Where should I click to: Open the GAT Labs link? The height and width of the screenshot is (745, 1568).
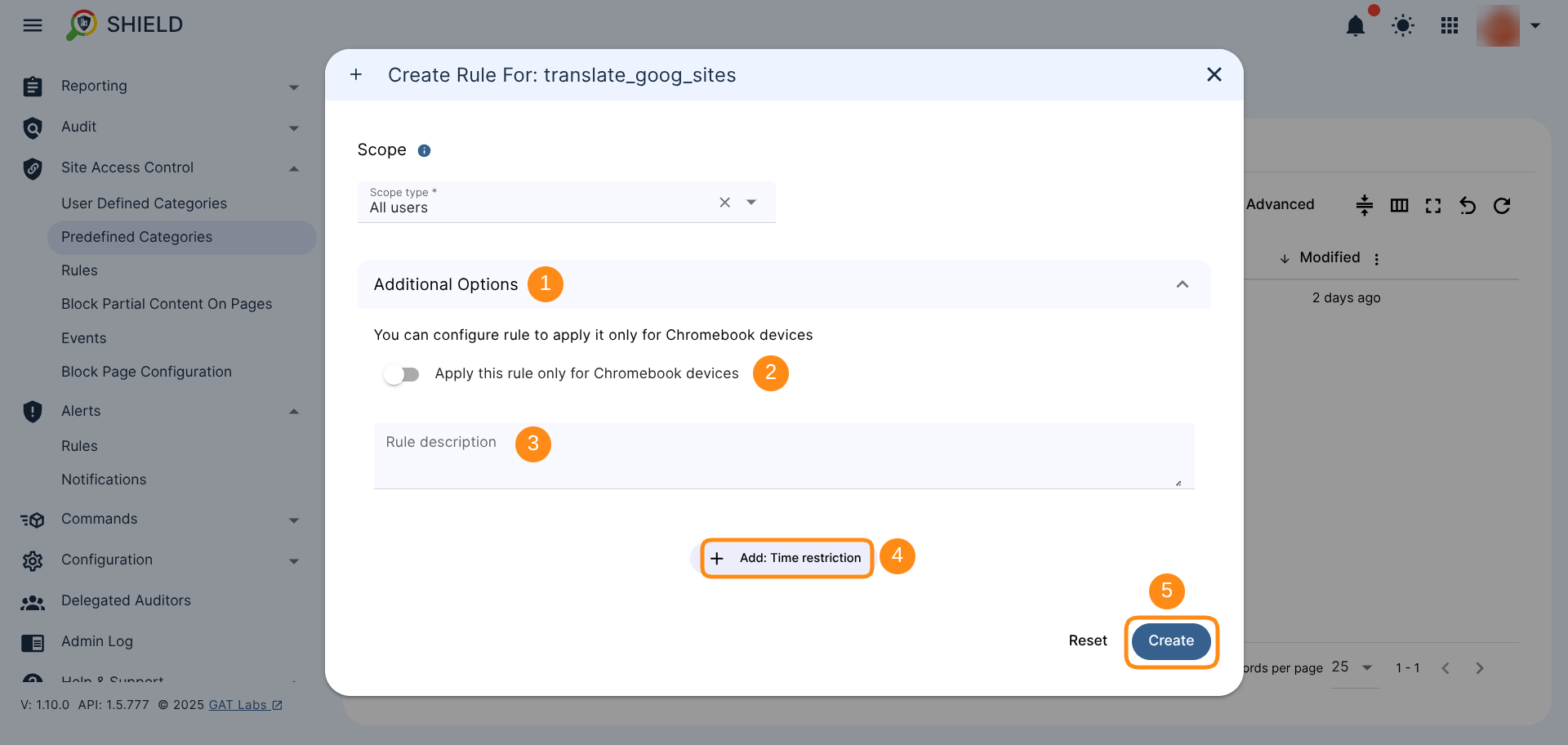[245, 705]
